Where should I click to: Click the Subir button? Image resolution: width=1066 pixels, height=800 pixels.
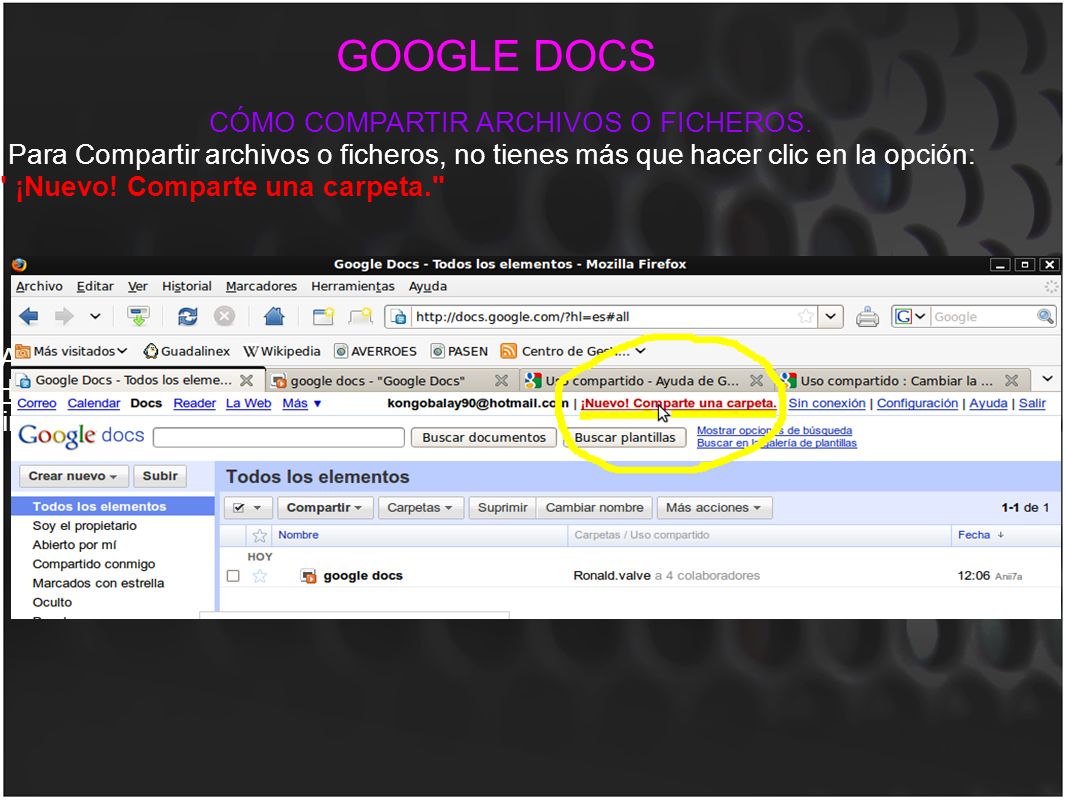(160, 476)
